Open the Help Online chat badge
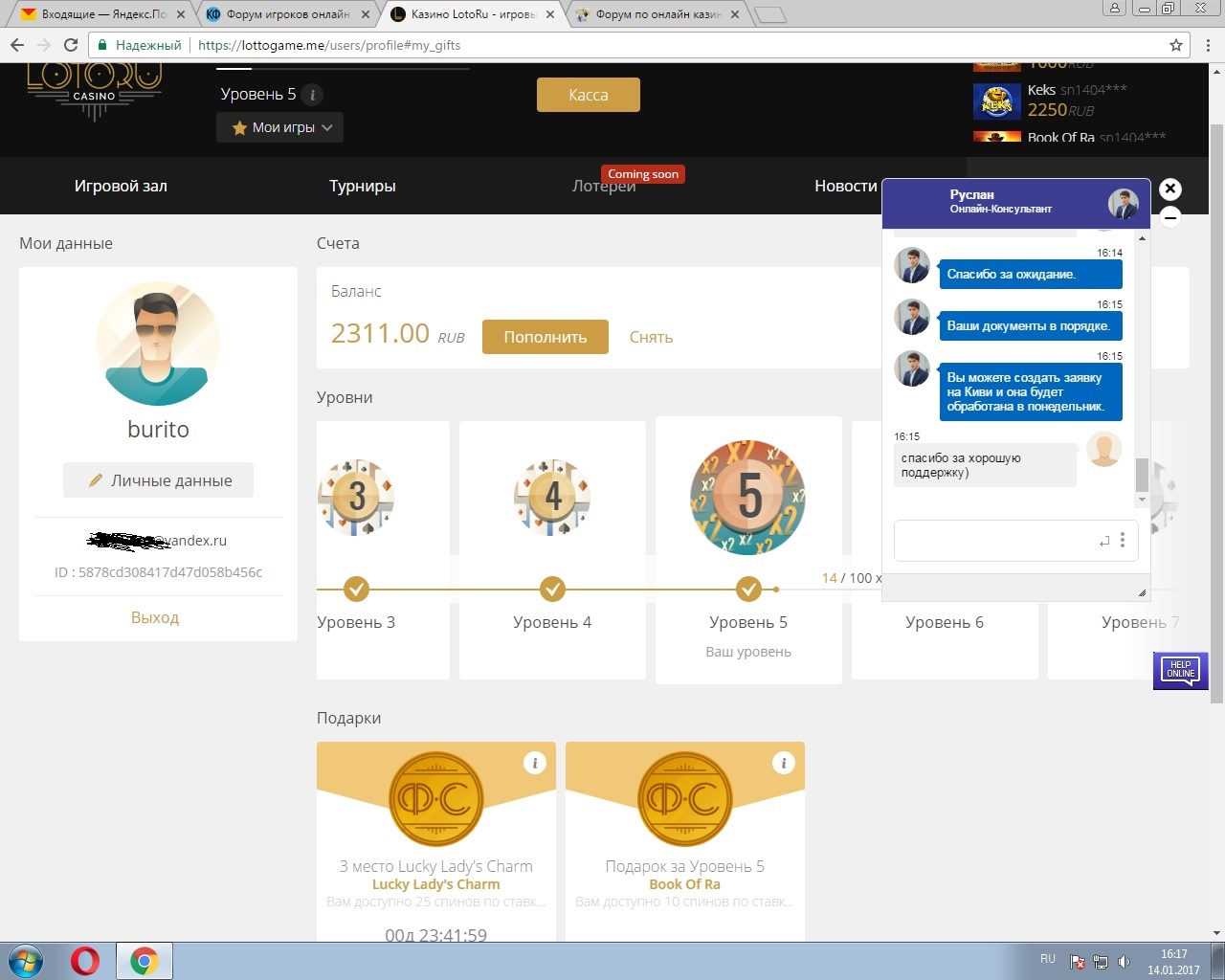The height and width of the screenshot is (980, 1225). (1180, 670)
